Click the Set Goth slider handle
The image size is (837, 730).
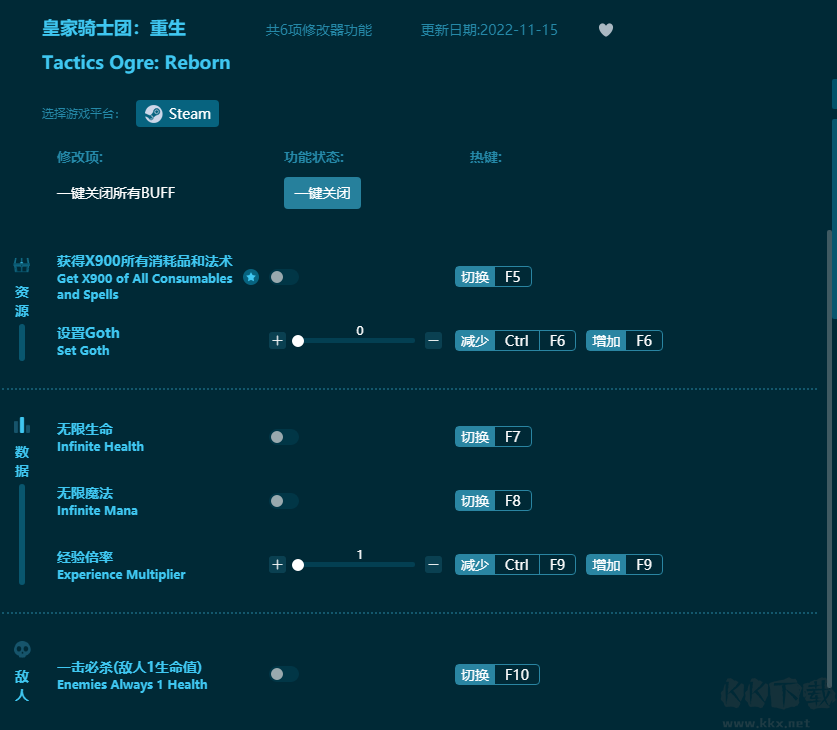point(298,341)
